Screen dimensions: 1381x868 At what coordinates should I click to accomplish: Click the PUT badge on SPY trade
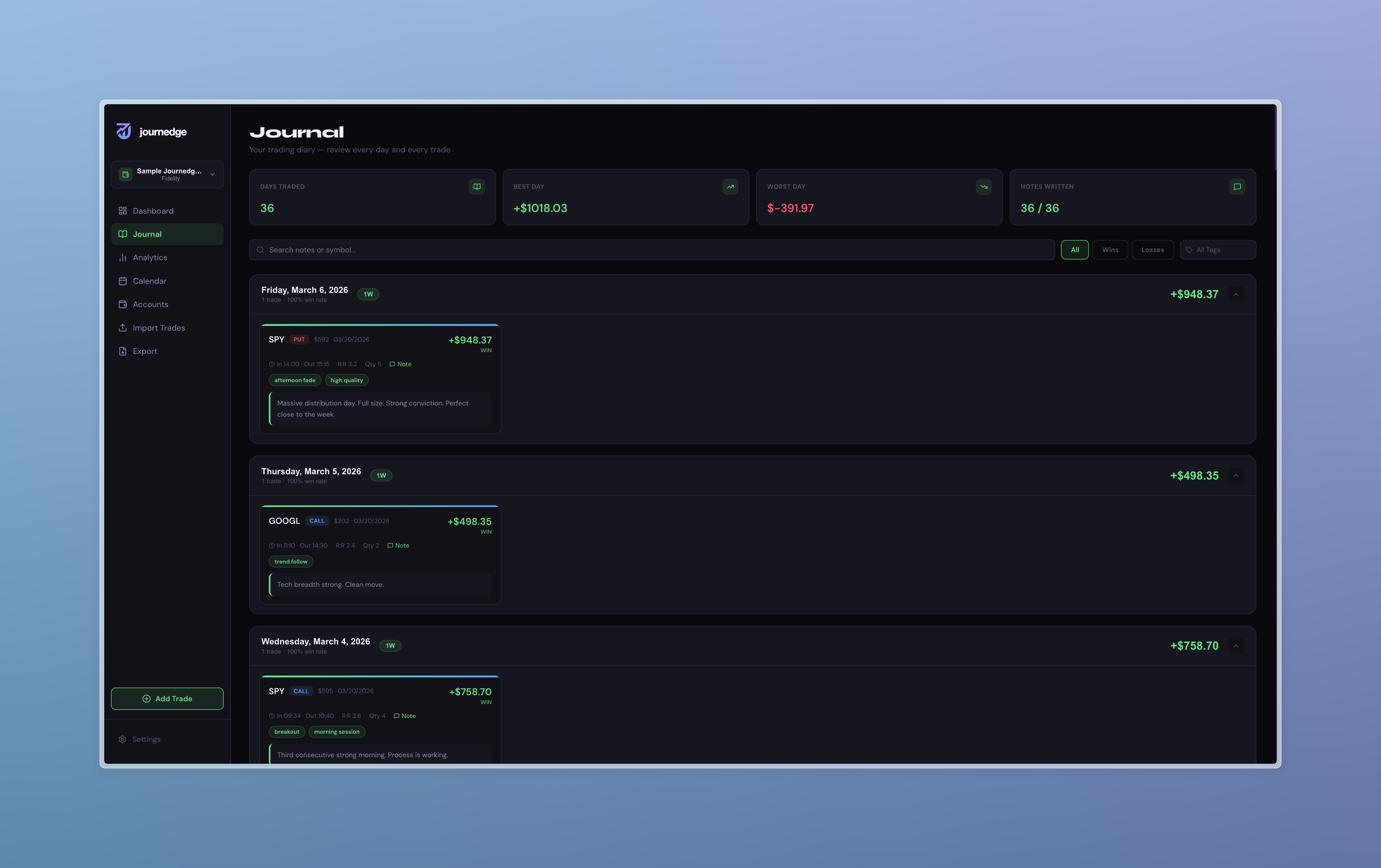[x=299, y=339]
